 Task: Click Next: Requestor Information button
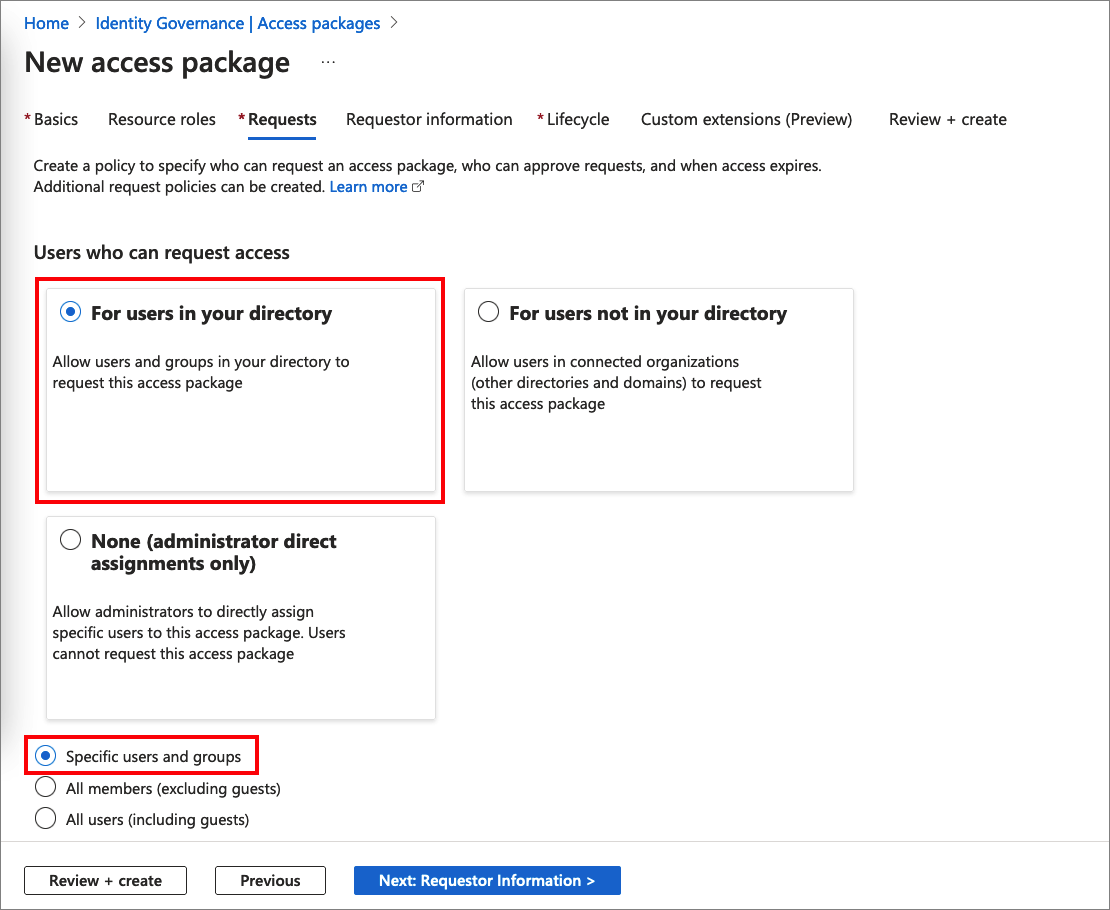(x=487, y=881)
